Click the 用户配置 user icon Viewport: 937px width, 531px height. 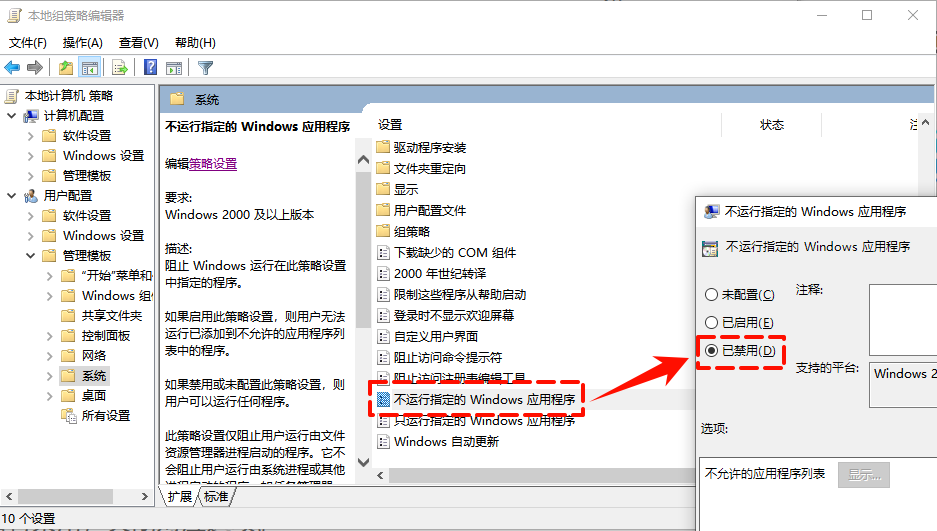point(31,196)
